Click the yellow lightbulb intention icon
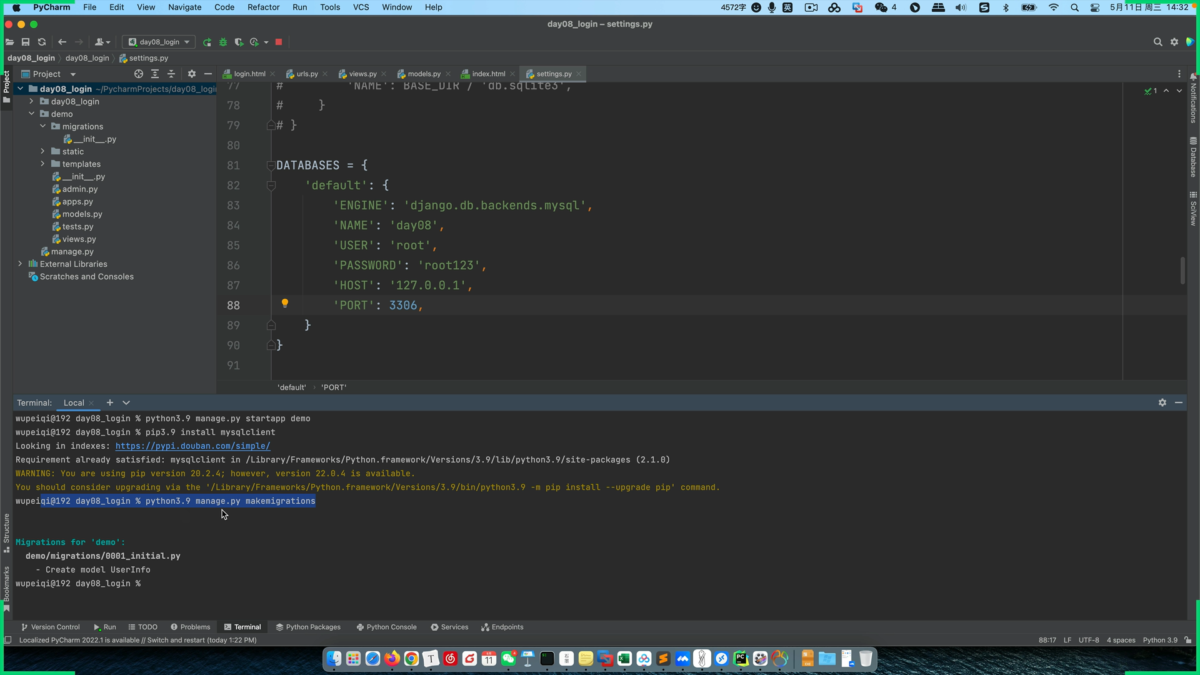 pyautogui.click(x=285, y=303)
